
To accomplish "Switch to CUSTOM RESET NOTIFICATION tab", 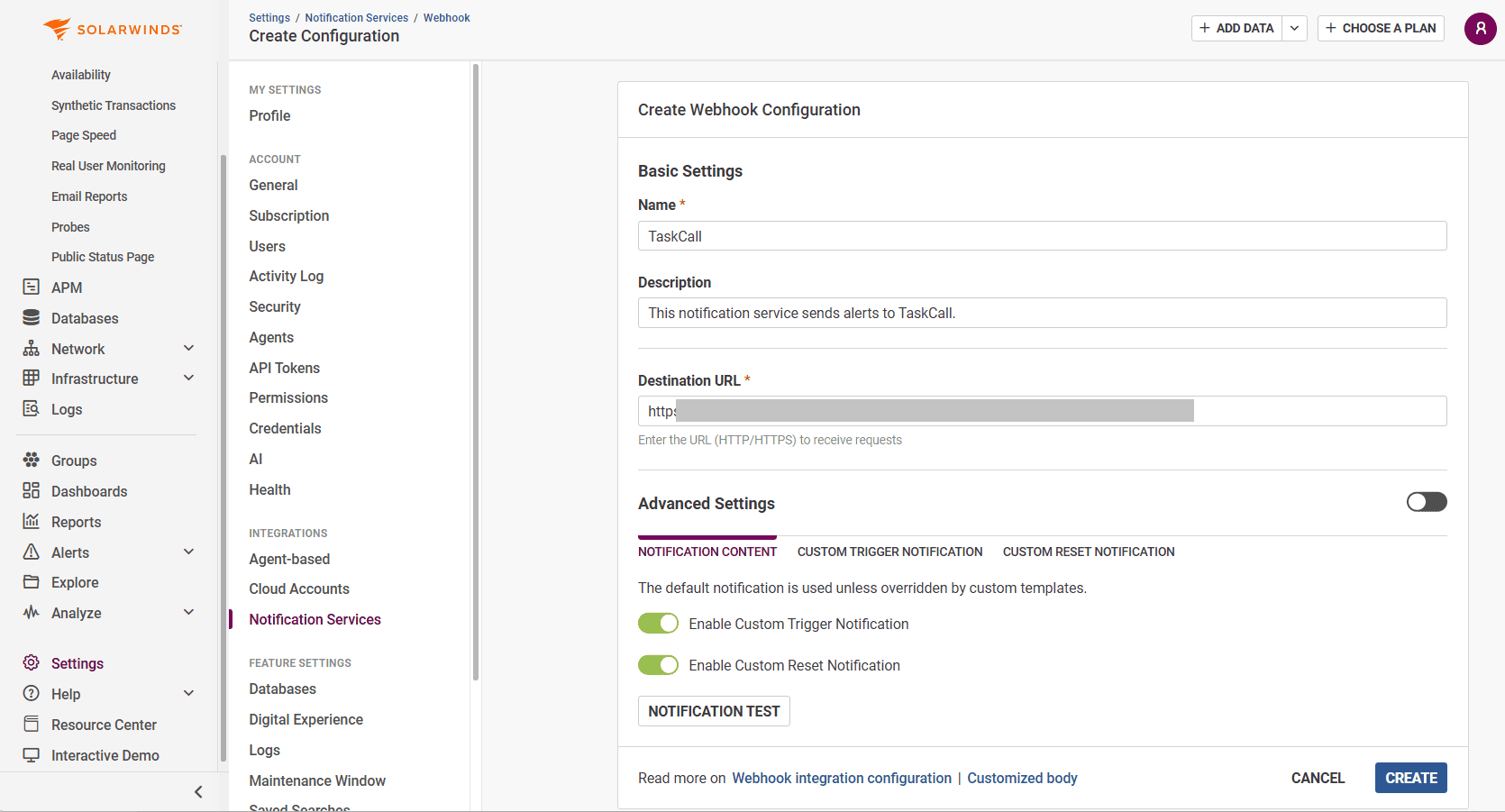I will click(x=1088, y=551).
